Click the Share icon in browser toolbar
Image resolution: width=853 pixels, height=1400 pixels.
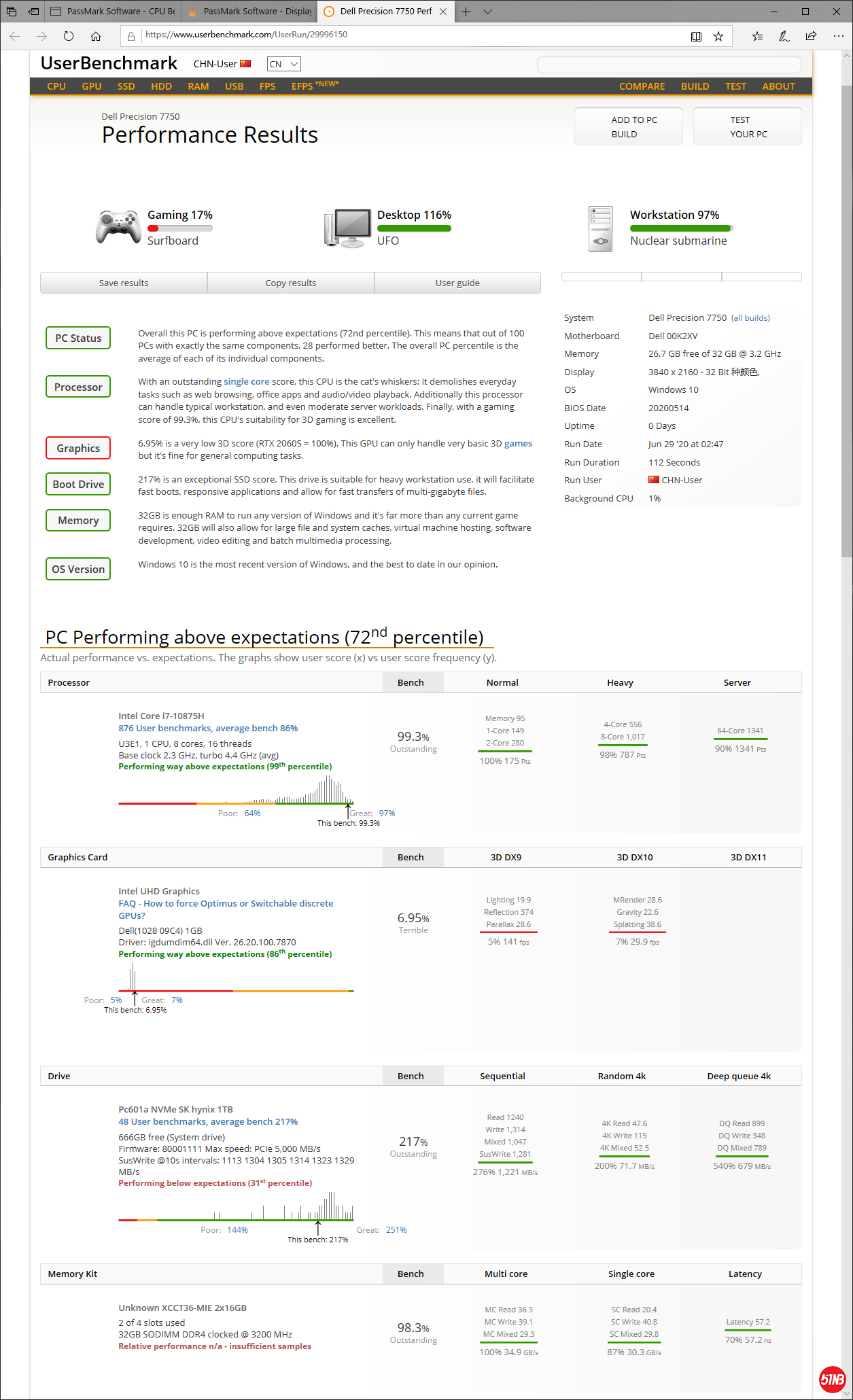(811, 36)
